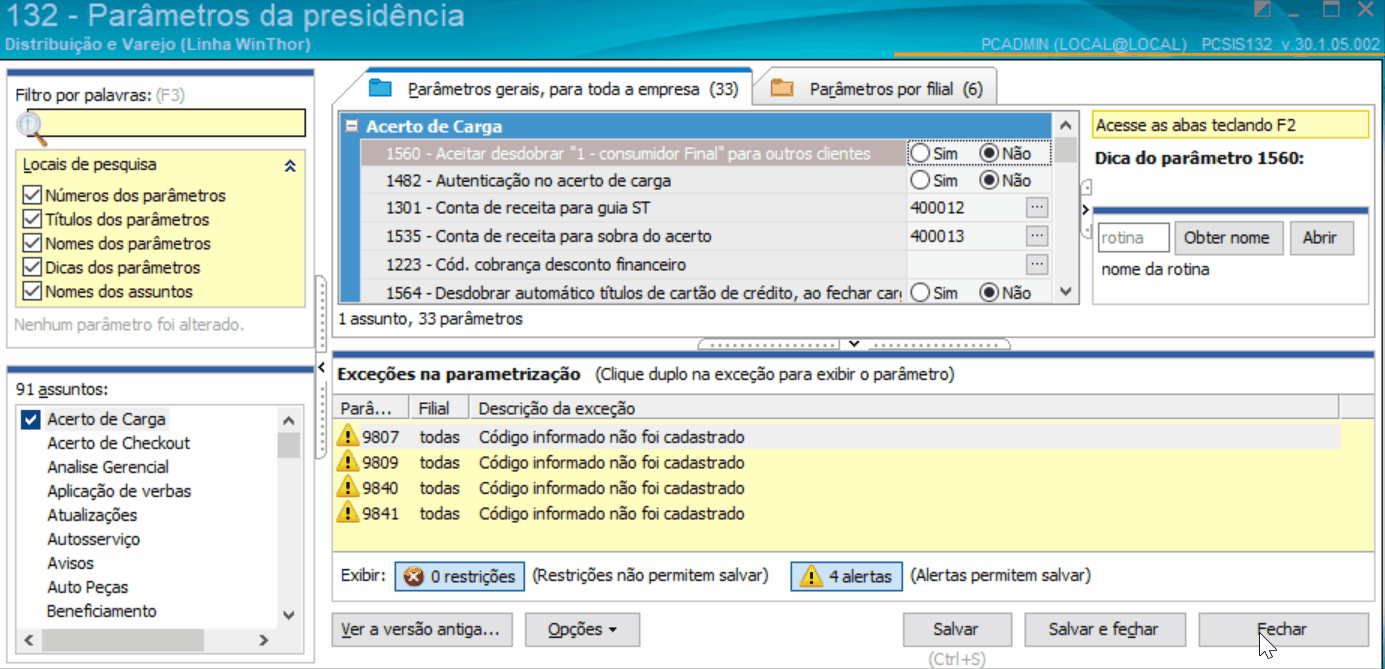
Task: Select the Analise Gerencial subject
Action: pos(108,467)
